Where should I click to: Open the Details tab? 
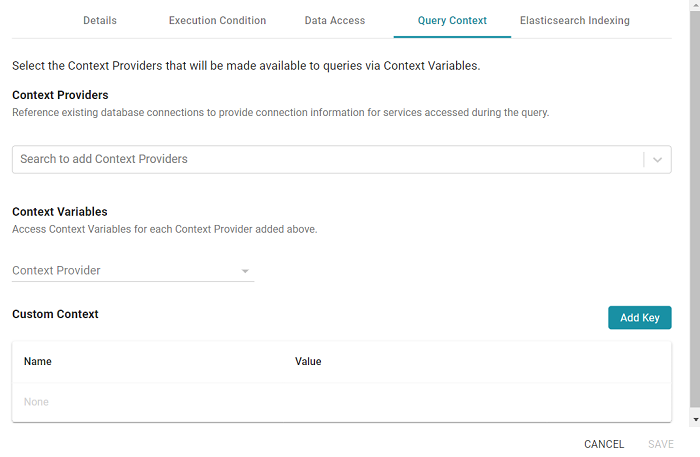point(100,20)
